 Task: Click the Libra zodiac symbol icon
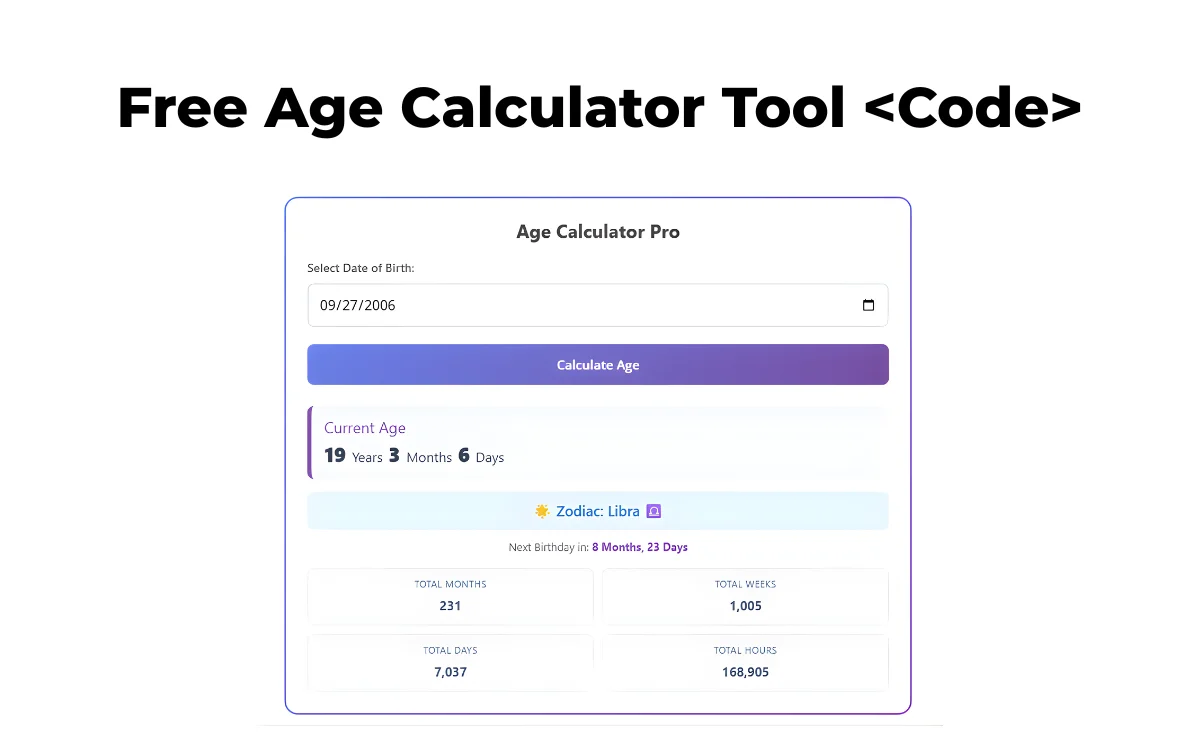point(654,511)
